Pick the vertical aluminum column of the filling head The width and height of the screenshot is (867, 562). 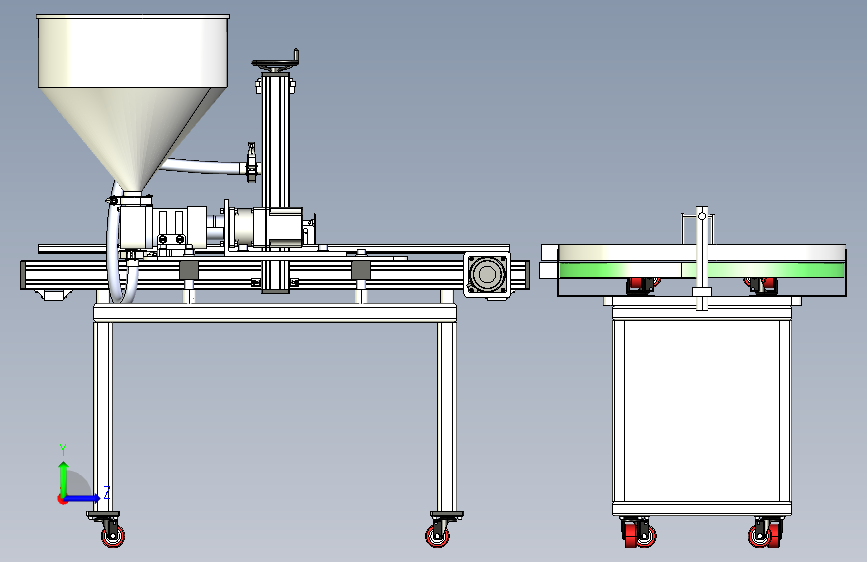pyautogui.click(x=275, y=183)
